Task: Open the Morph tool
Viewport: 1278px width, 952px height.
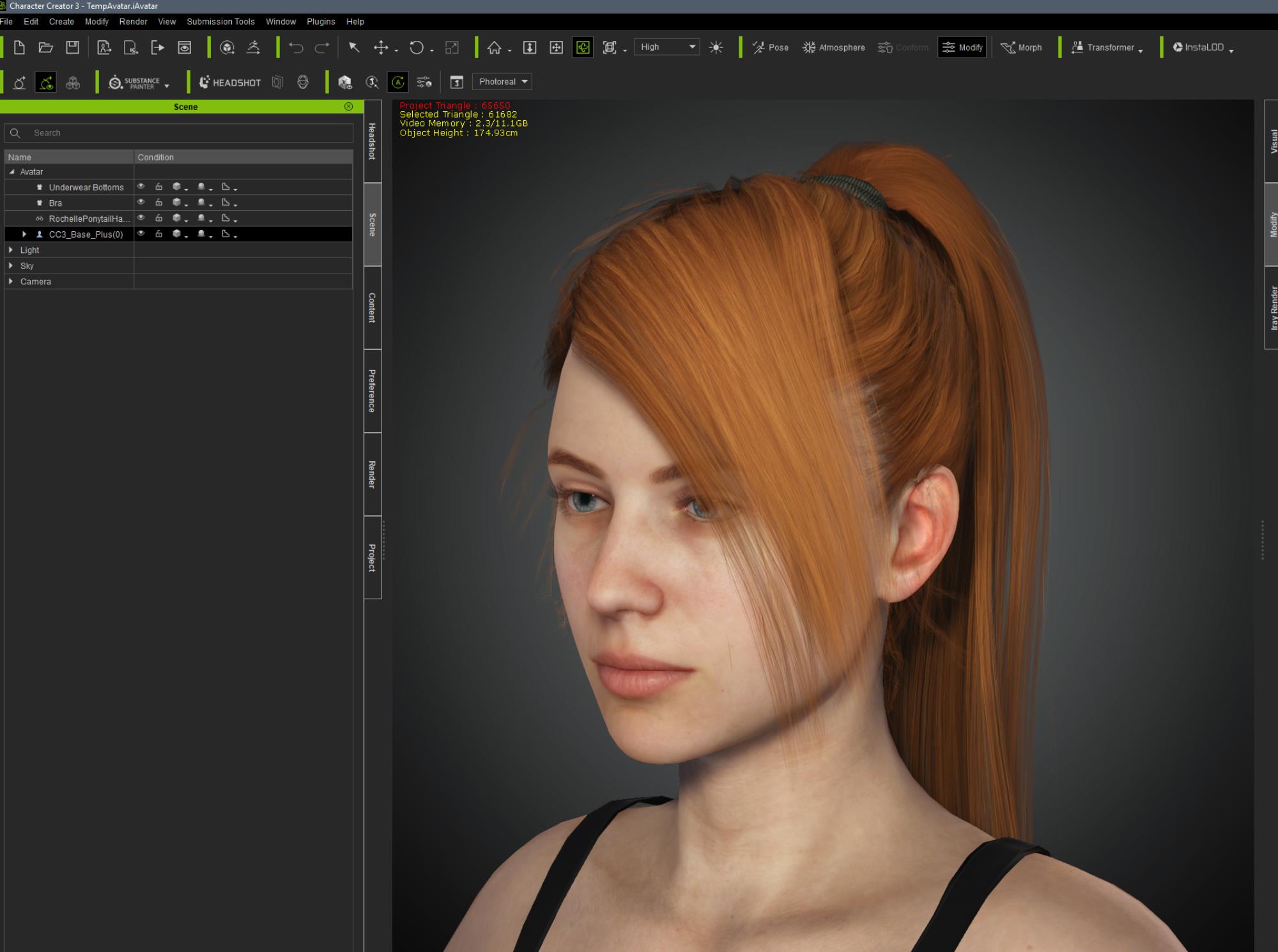Action: point(1021,47)
